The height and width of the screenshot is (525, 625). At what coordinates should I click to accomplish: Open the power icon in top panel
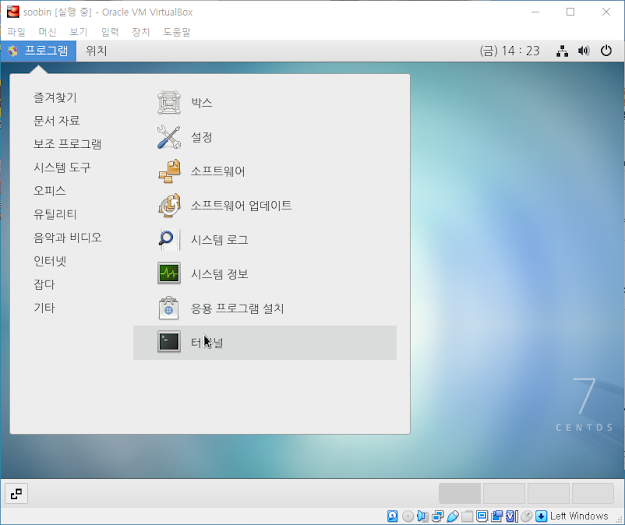point(606,51)
